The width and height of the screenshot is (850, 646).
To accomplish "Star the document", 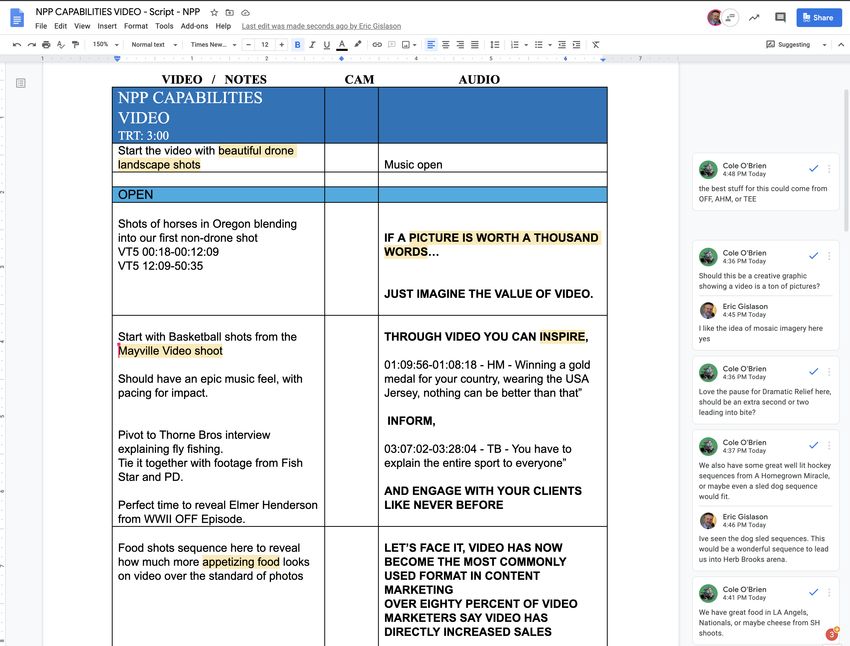I will 214,12.
